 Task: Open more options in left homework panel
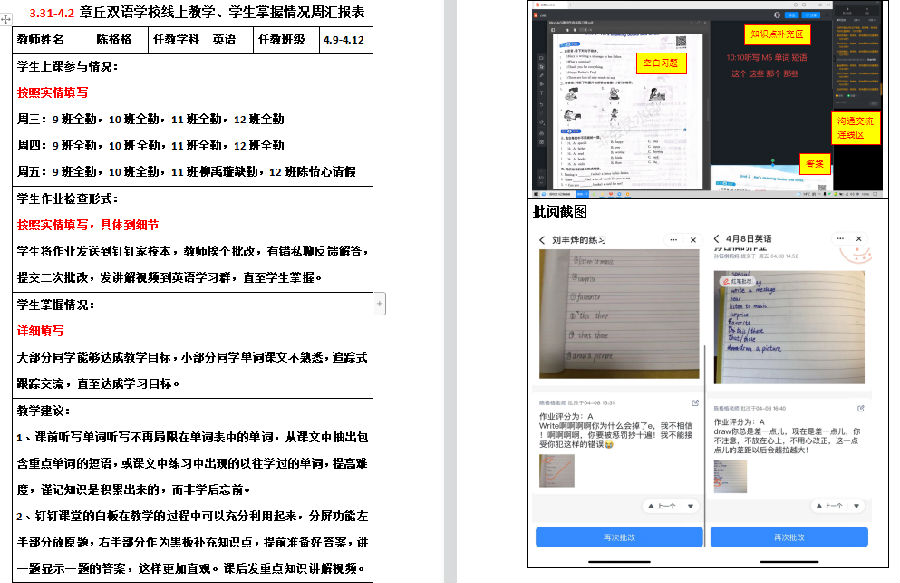pos(673,240)
